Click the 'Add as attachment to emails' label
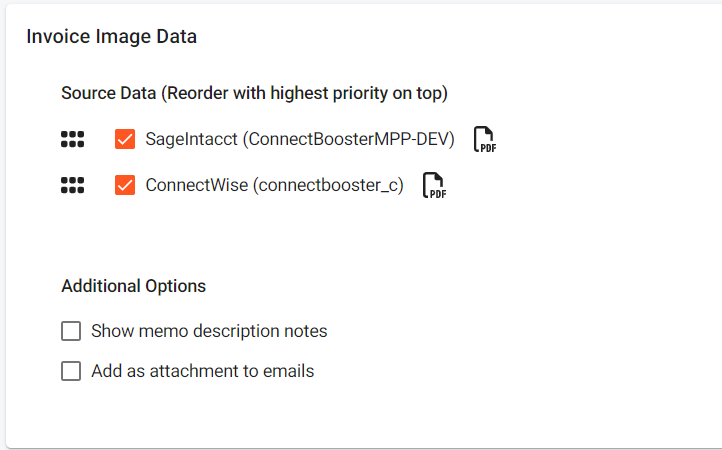 [202, 371]
